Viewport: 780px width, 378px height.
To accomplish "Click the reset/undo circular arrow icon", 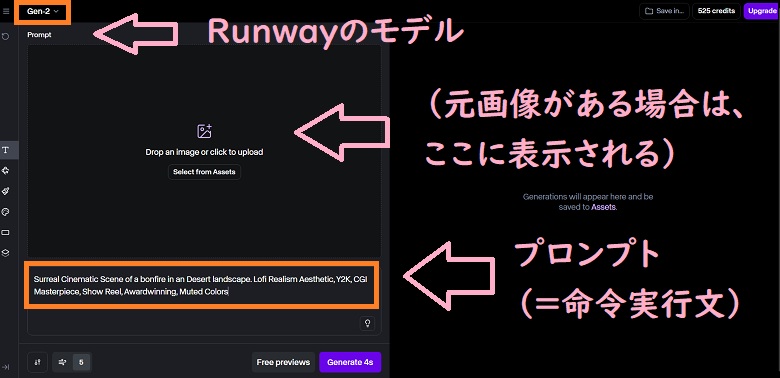I will pyautogui.click(x=6, y=36).
